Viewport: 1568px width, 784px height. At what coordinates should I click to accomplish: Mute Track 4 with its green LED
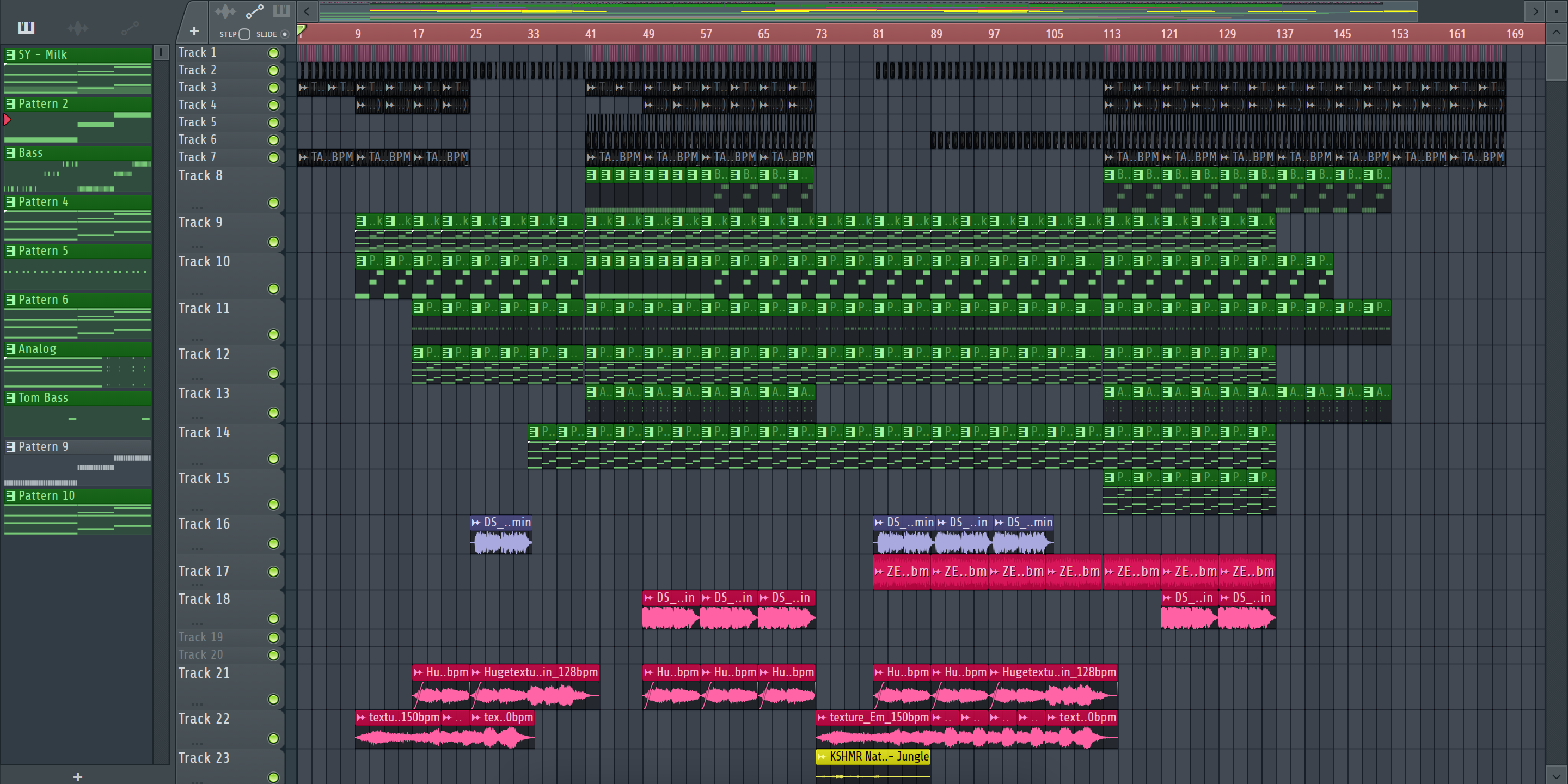pos(273,105)
